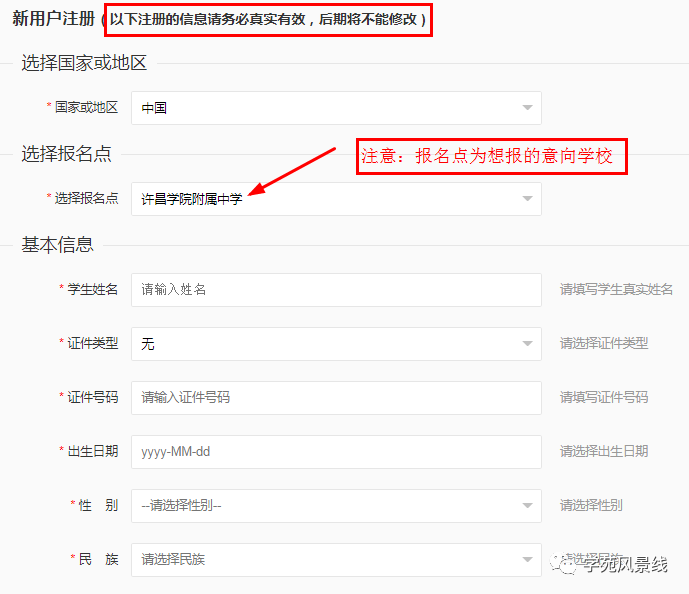Viewport: 689px width, 594px height.
Task: Open the 许昌学院附属中学 registration point selector
Action: 335,199
